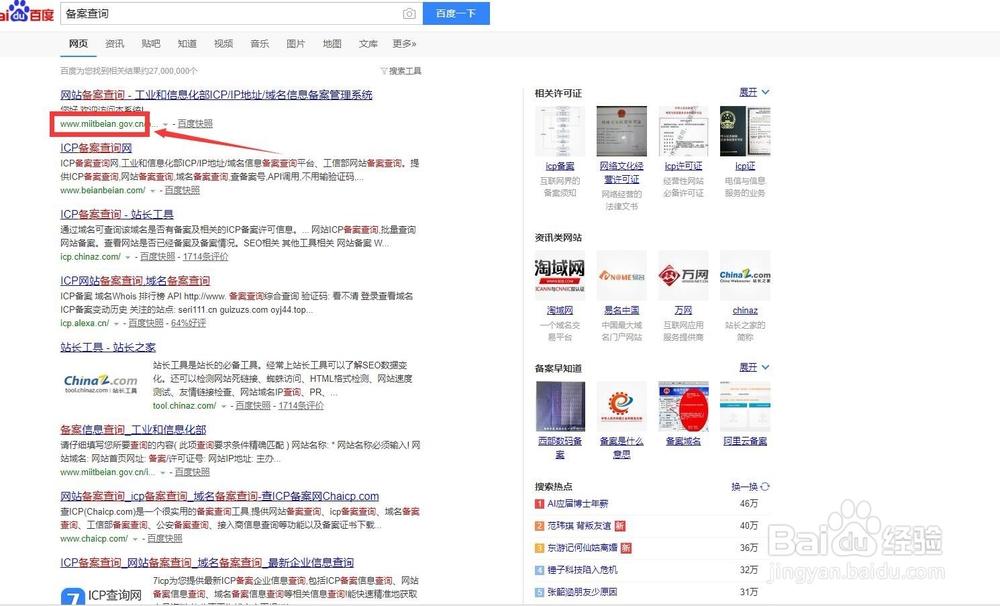Open the ICP备案查询_最新企业信息查询 result
The height and width of the screenshot is (606, 1000).
coord(207,562)
